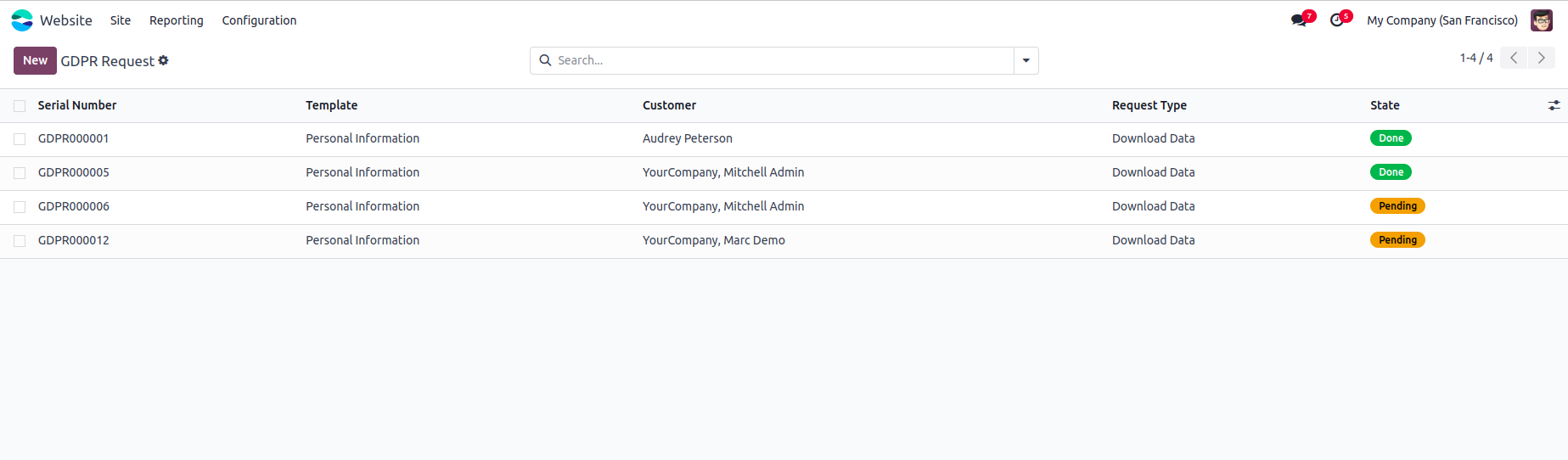Open the chat messages icon
Screen dimensions: 1568x460
(x=1299, y=20)
